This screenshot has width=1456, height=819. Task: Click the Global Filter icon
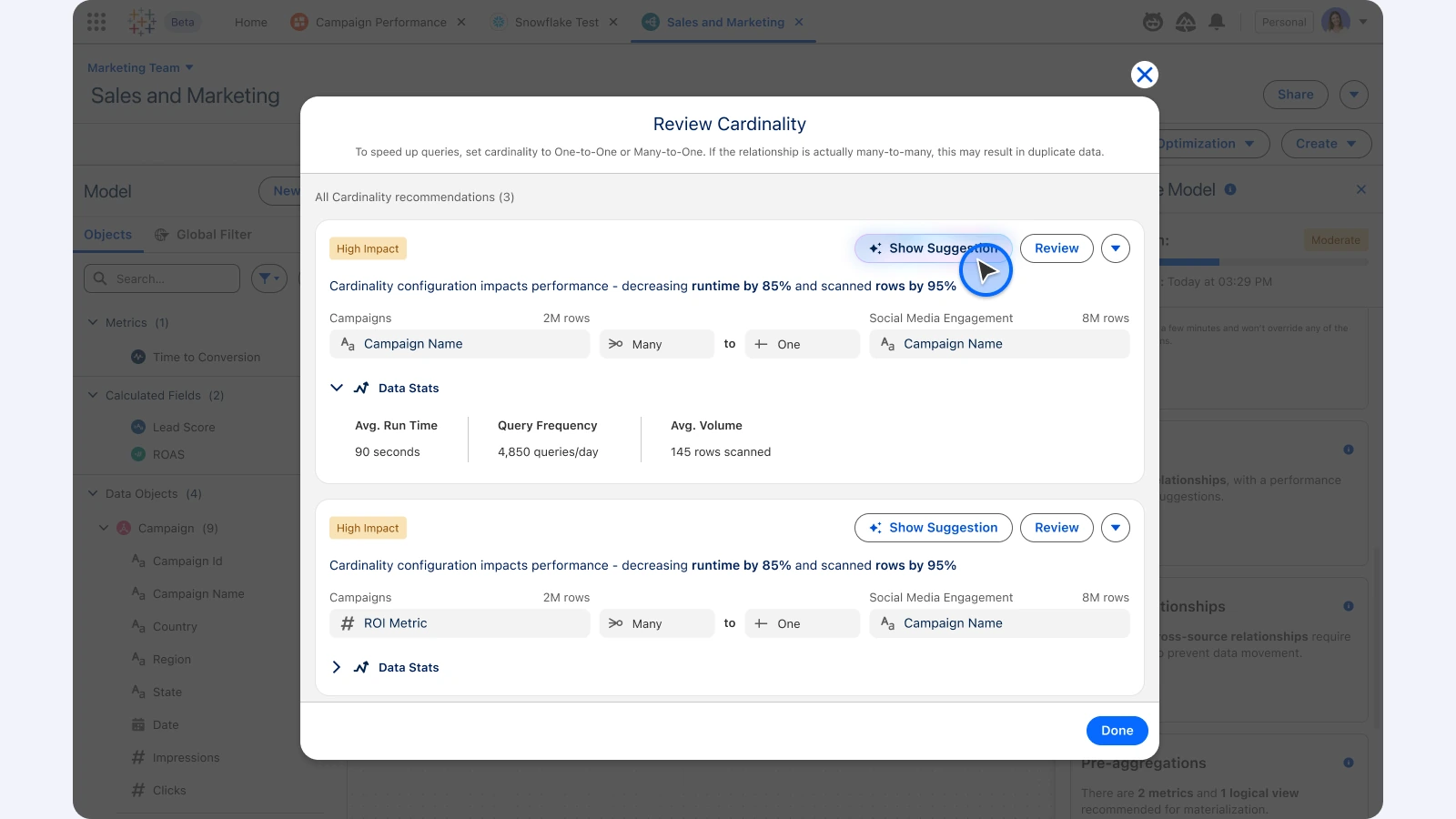pos(162,235)
